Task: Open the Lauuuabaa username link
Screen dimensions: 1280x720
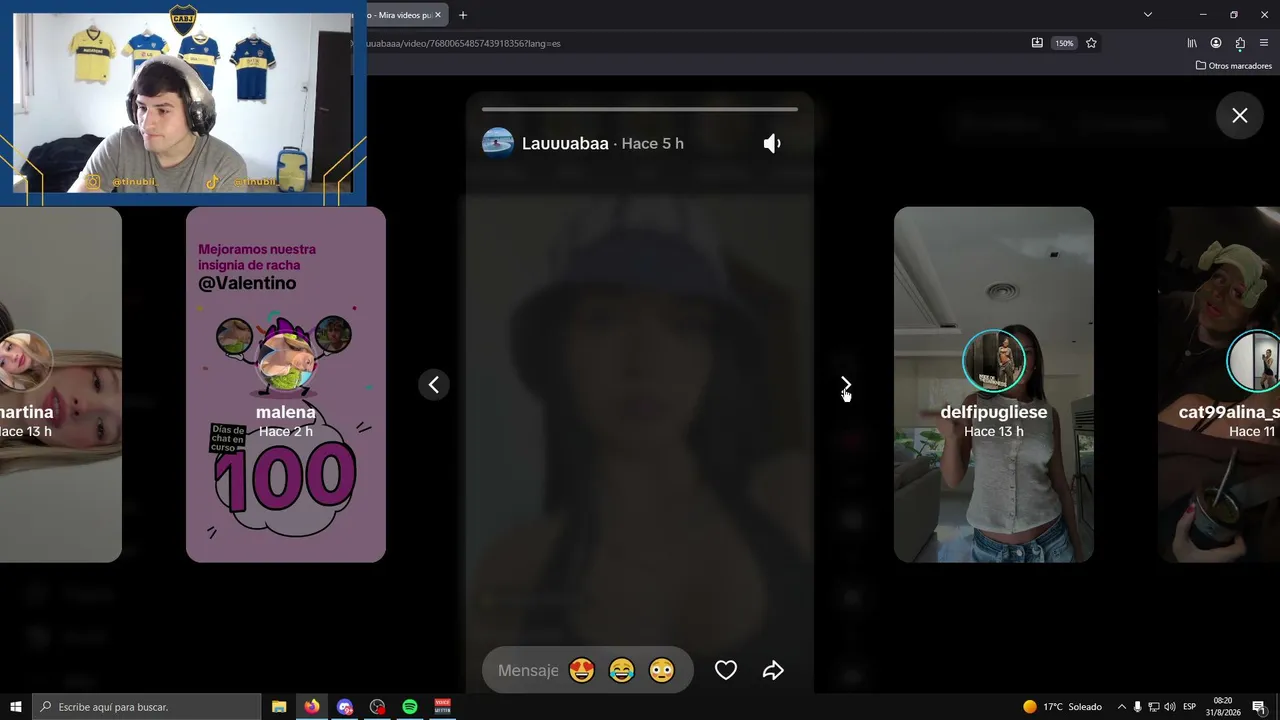Action: tap(565, 144)
